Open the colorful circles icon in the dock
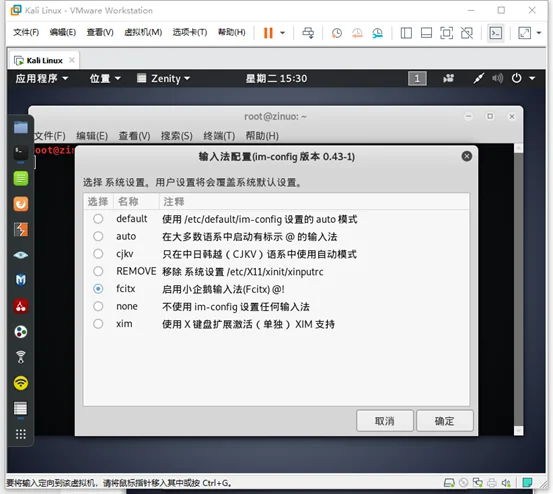This screenshot has width=553, height=494. tap(21, 332)
